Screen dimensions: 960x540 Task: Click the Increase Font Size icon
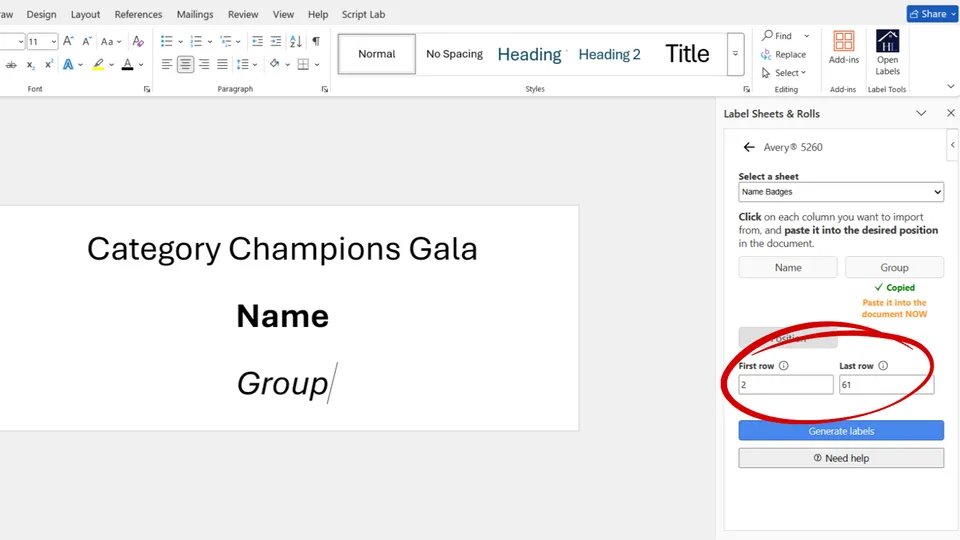(x=68, y=41)
